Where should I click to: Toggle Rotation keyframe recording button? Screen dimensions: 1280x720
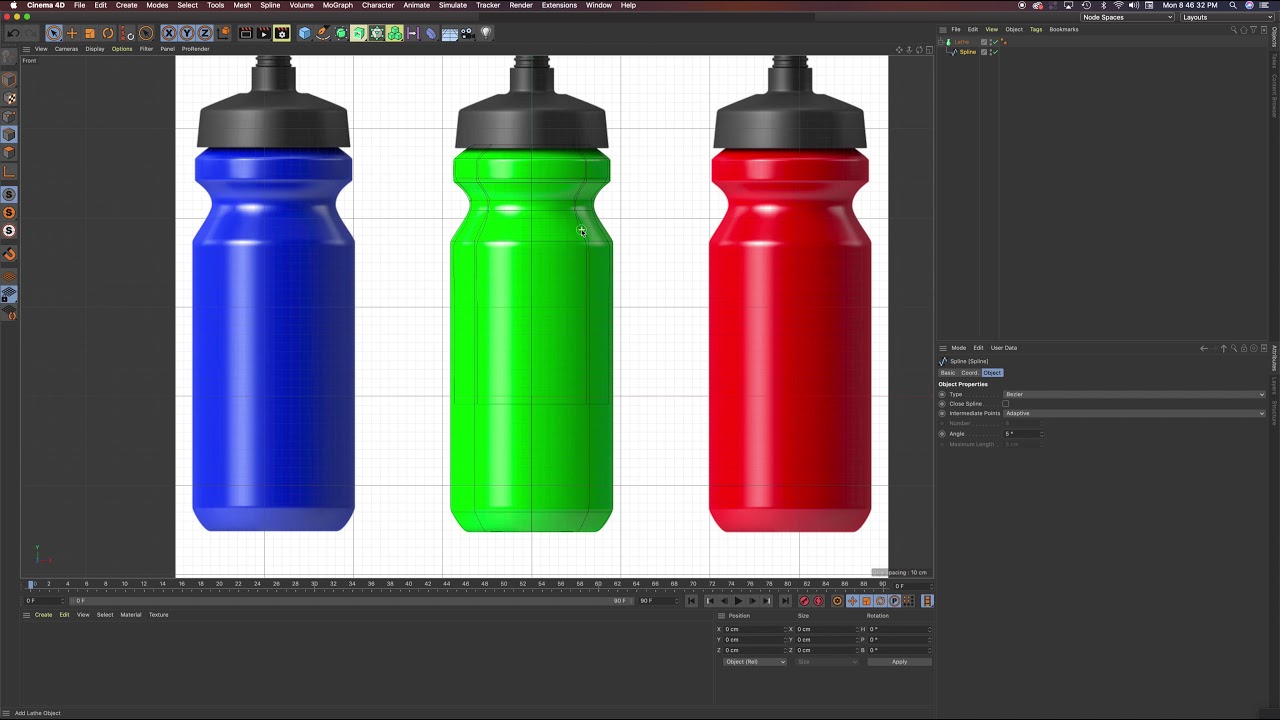pyautogui.click(x=880, y=601)
